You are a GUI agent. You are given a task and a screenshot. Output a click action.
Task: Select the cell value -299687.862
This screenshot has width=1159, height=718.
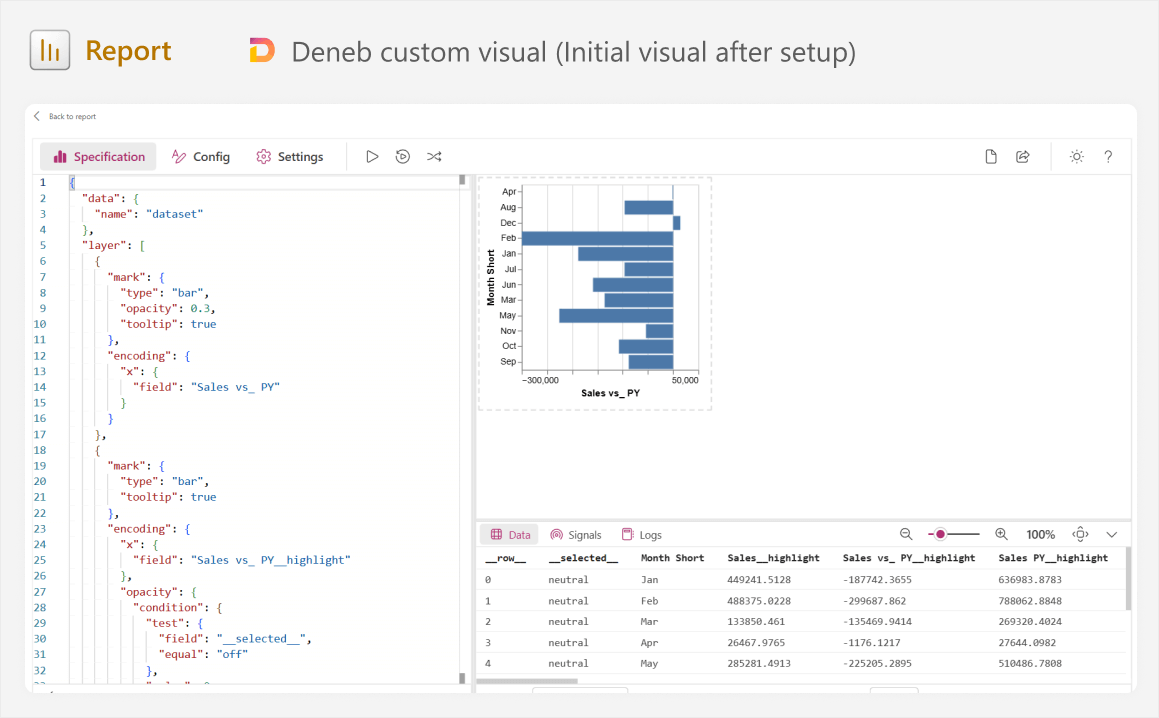click(x=874, y=601)
